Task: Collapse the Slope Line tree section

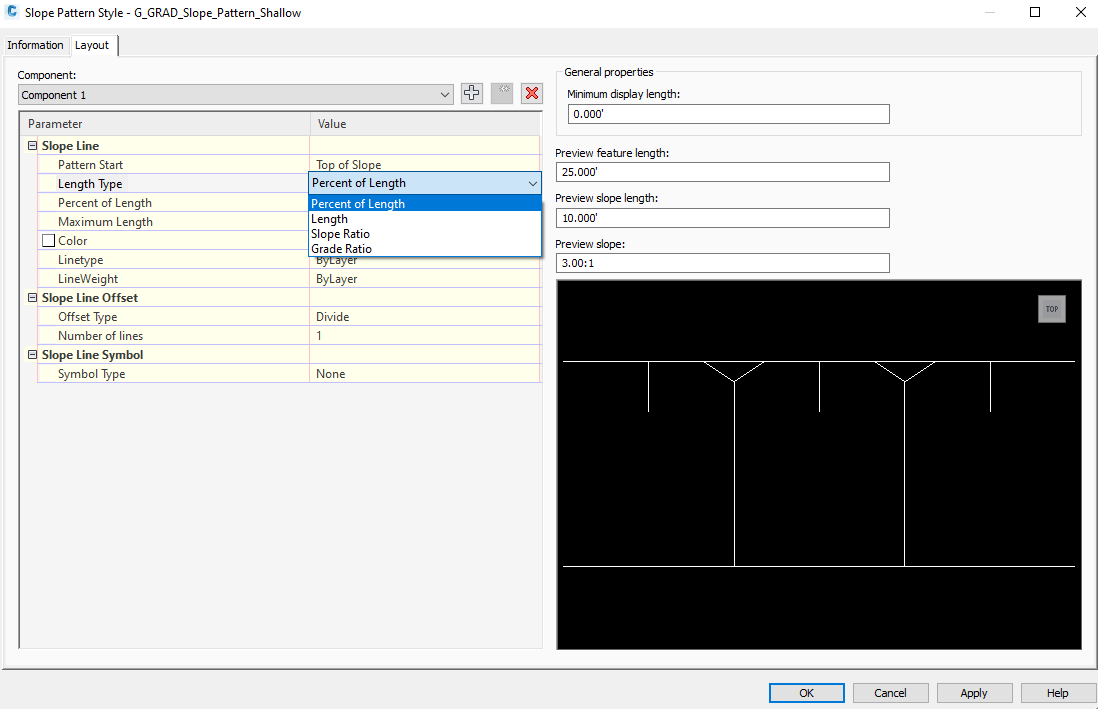Action: tap(33, 145)
